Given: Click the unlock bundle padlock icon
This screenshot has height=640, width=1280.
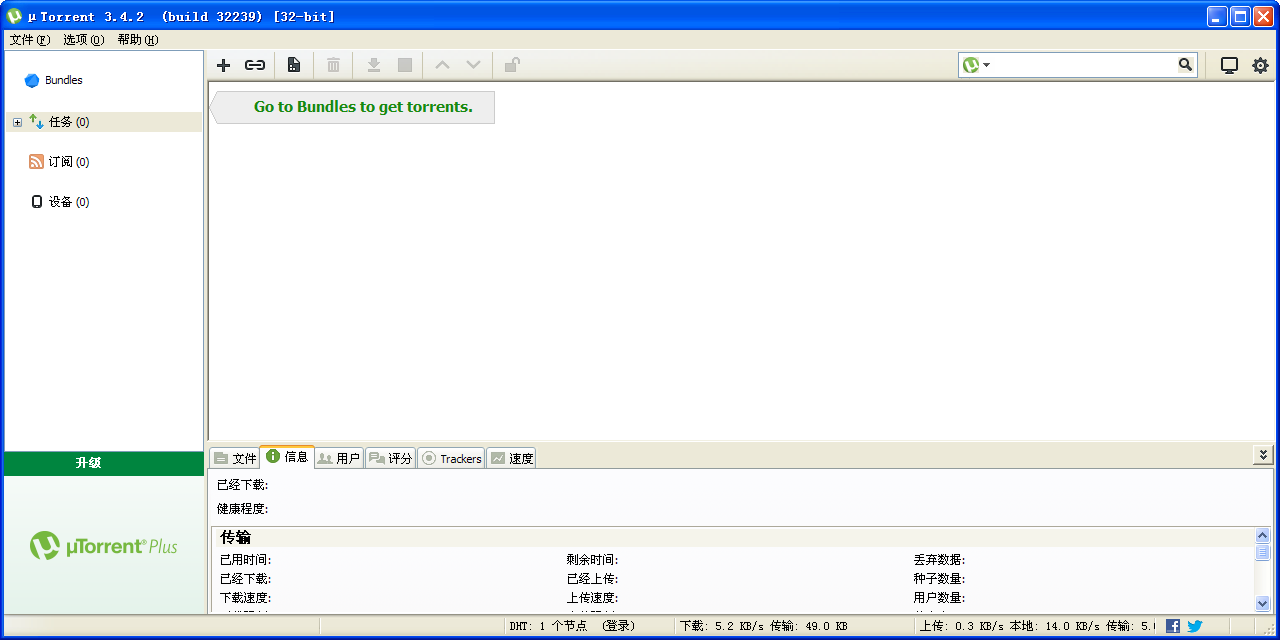Looking at the screenshot, I should coord(512,65).
